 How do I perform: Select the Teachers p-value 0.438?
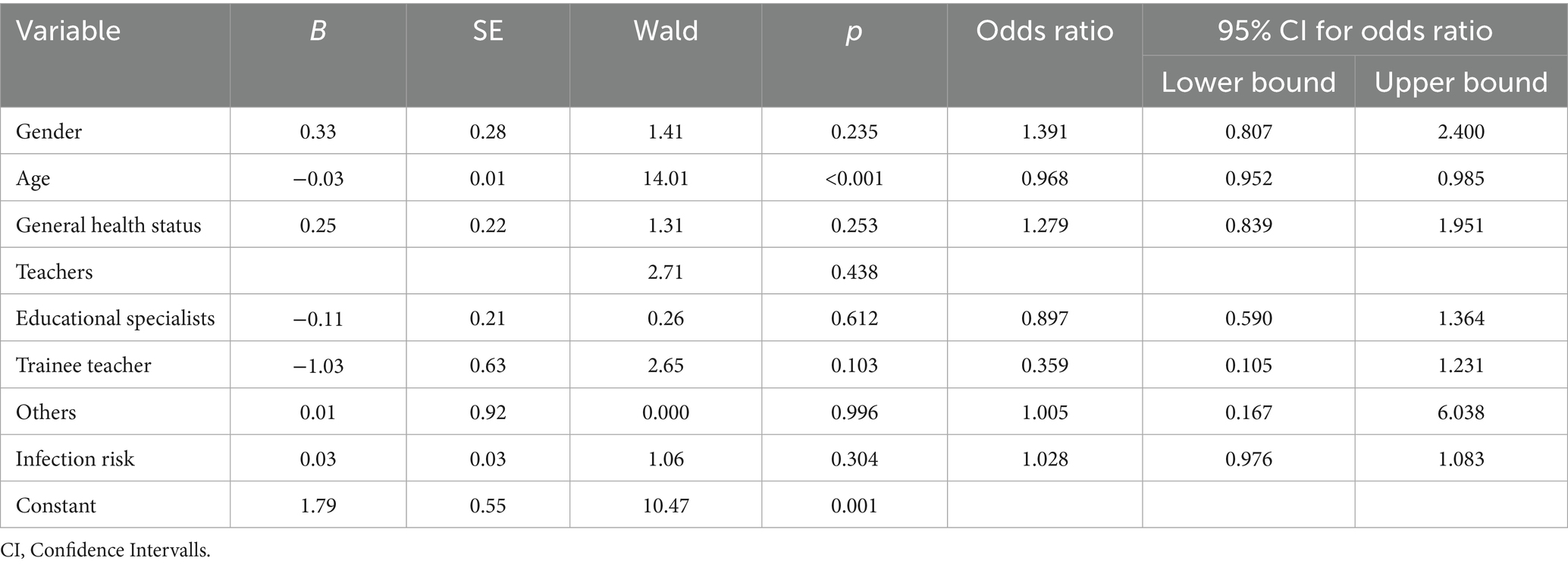click(854, 272)
